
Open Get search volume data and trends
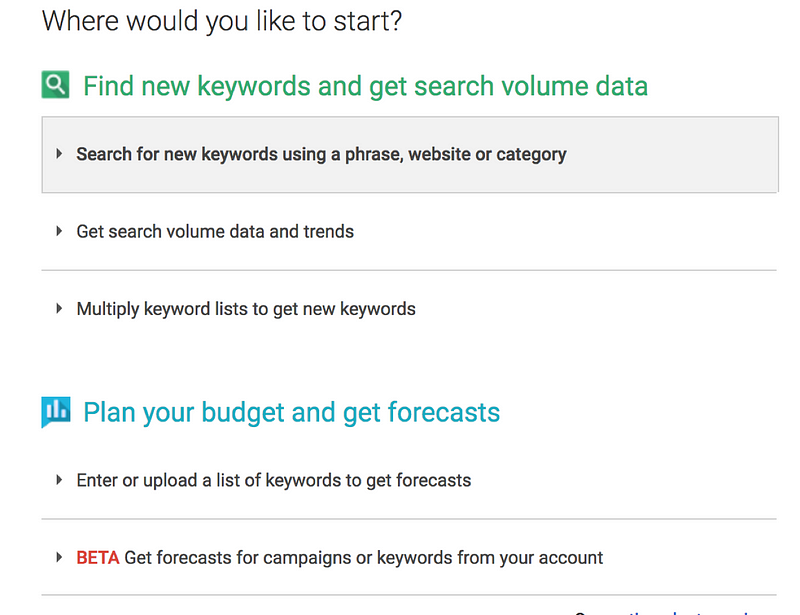(215, 231)
